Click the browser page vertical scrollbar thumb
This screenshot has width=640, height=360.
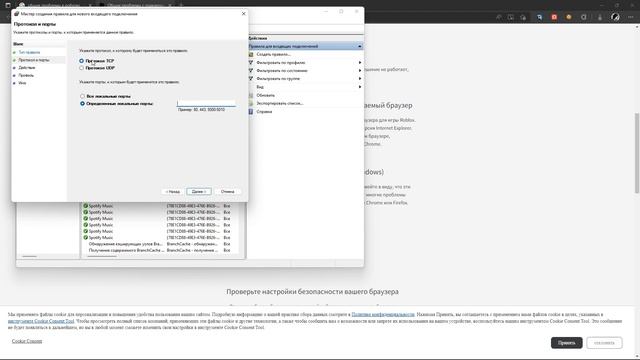tap(637, 153)
